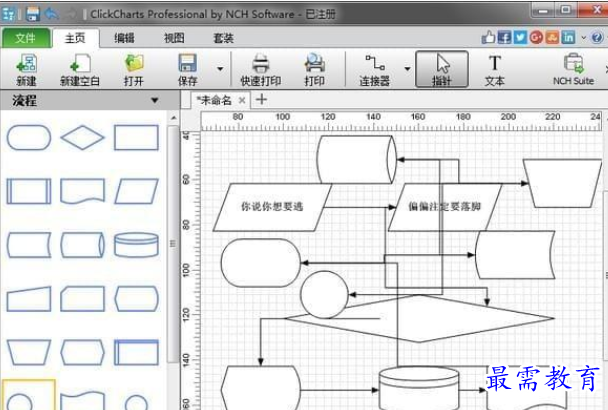Click the Google+ share icon
The height and width of the screenshot is (410, 608).
tap(536, 37)
